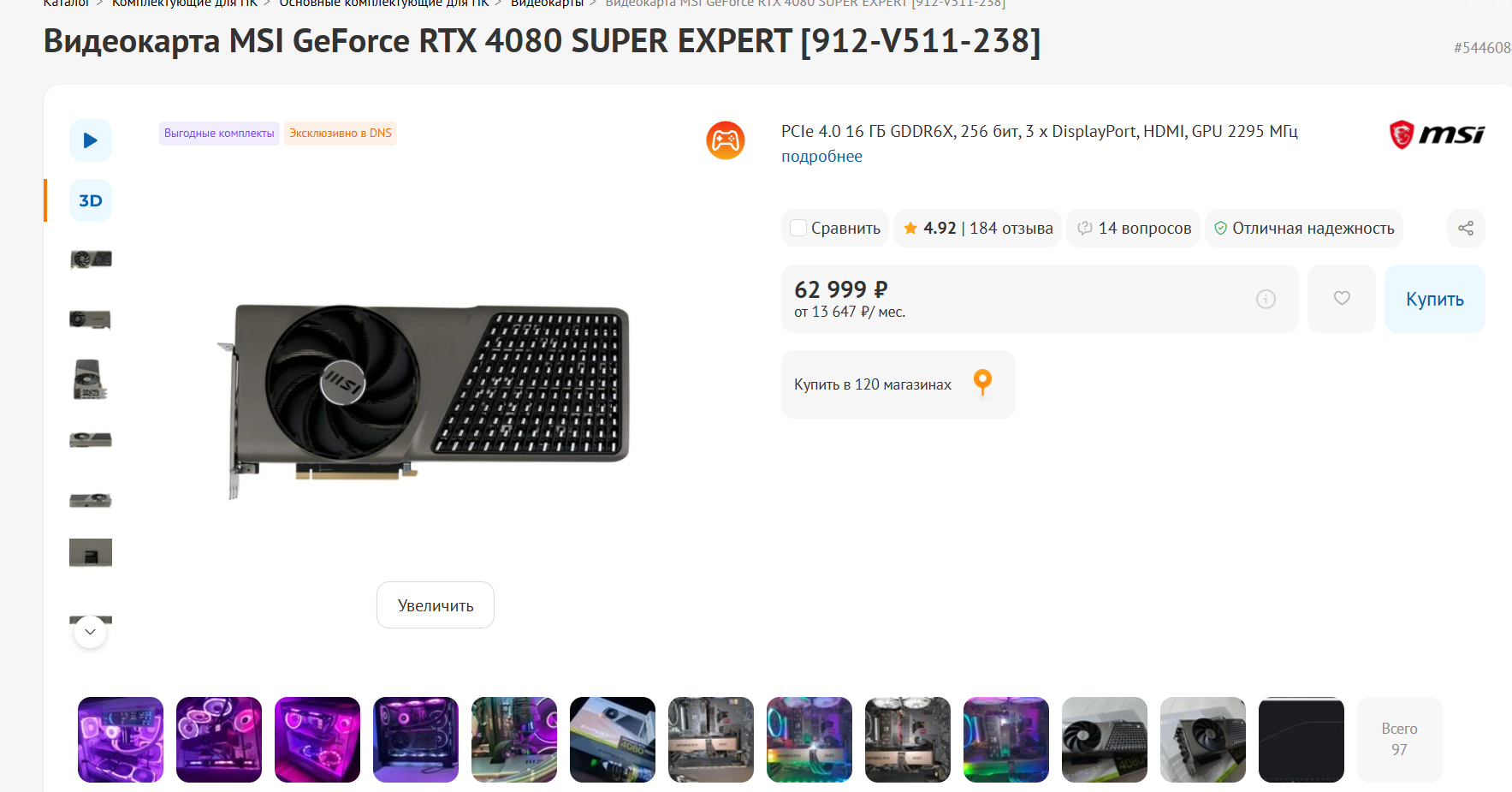Play the product video
This screenshot has height=792, width=1512.
(x=91, y=140)
